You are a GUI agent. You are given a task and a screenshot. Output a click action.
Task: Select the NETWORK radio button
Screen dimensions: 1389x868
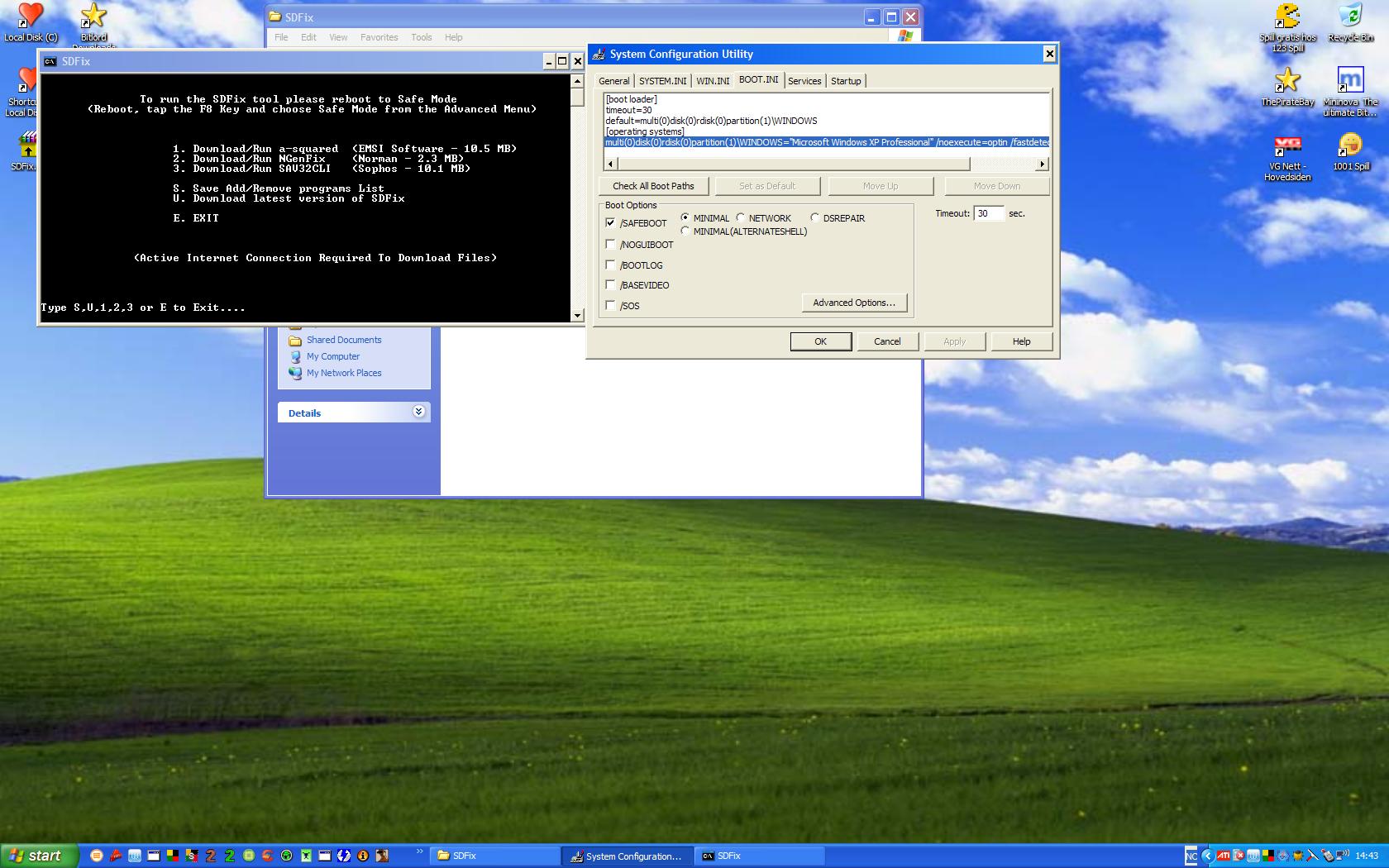pyautogui.click(x=741, y=217)
